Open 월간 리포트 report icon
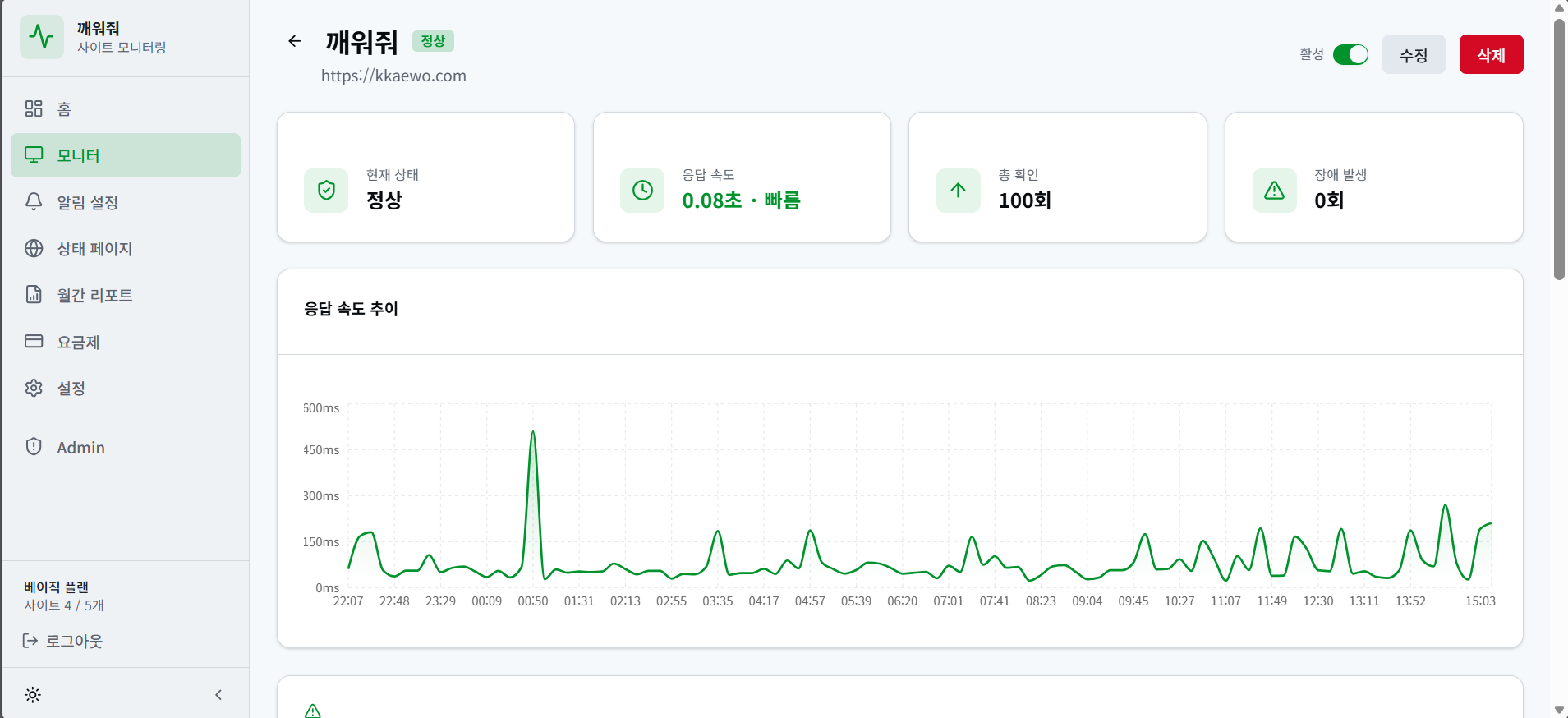 34,294
